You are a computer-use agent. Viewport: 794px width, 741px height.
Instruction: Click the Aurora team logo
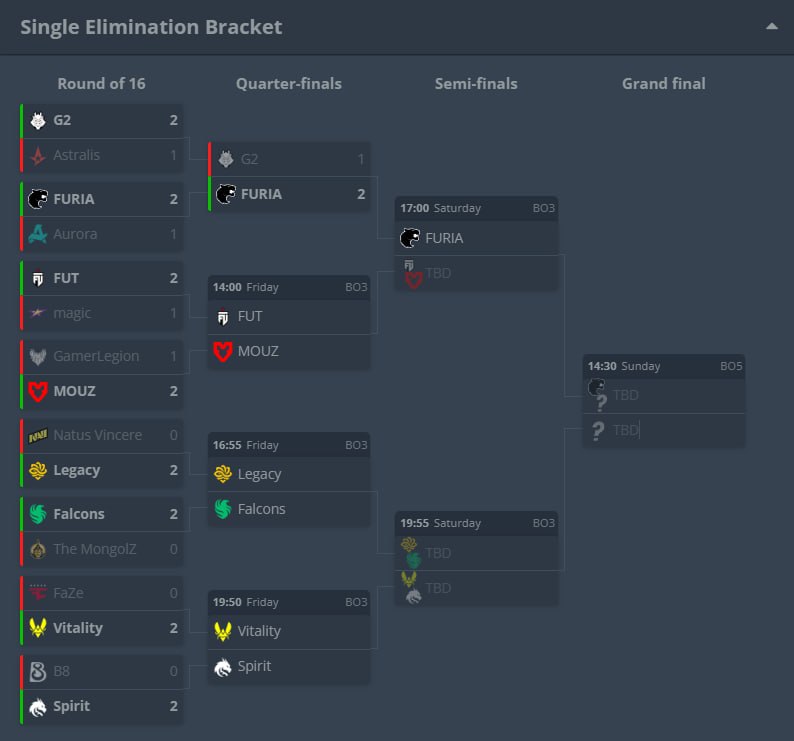click(x=38, y=234)
